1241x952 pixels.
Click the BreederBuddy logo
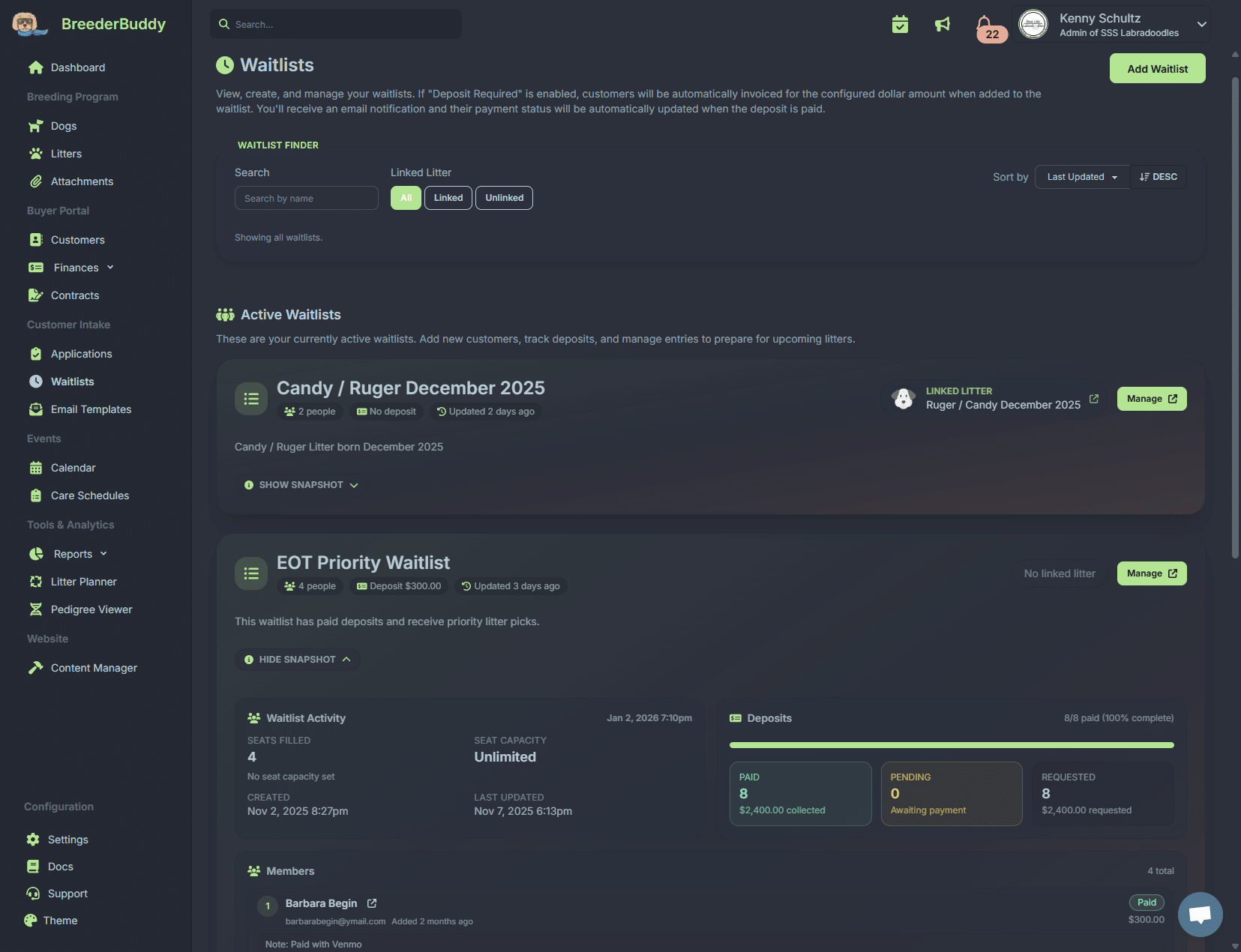89,24
